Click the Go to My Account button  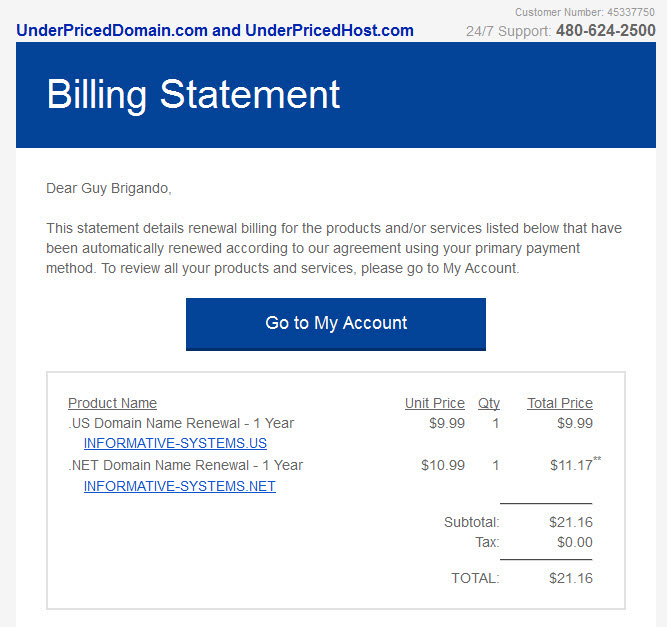coord(336,324)
